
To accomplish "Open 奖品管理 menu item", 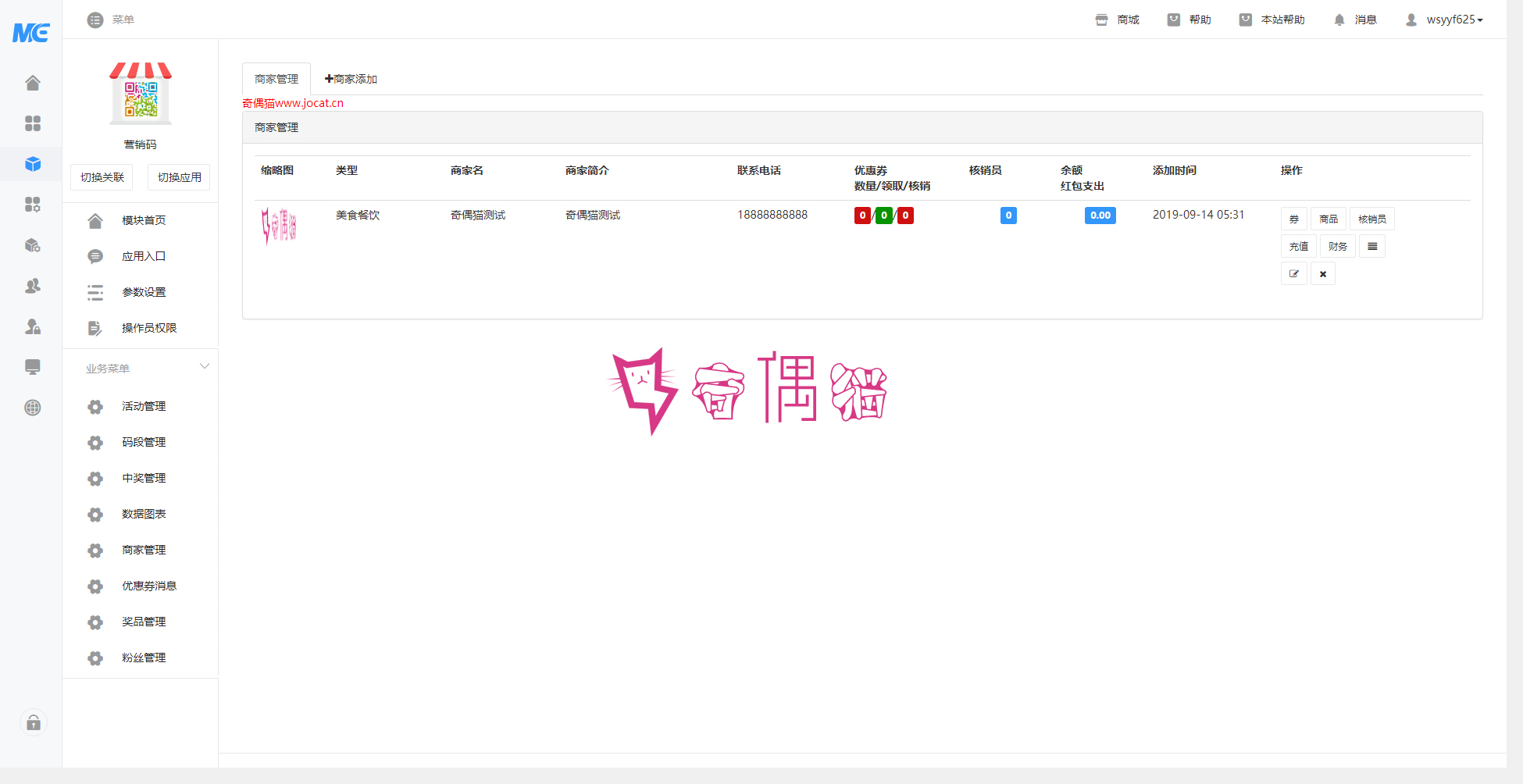I will click(144, 622).
